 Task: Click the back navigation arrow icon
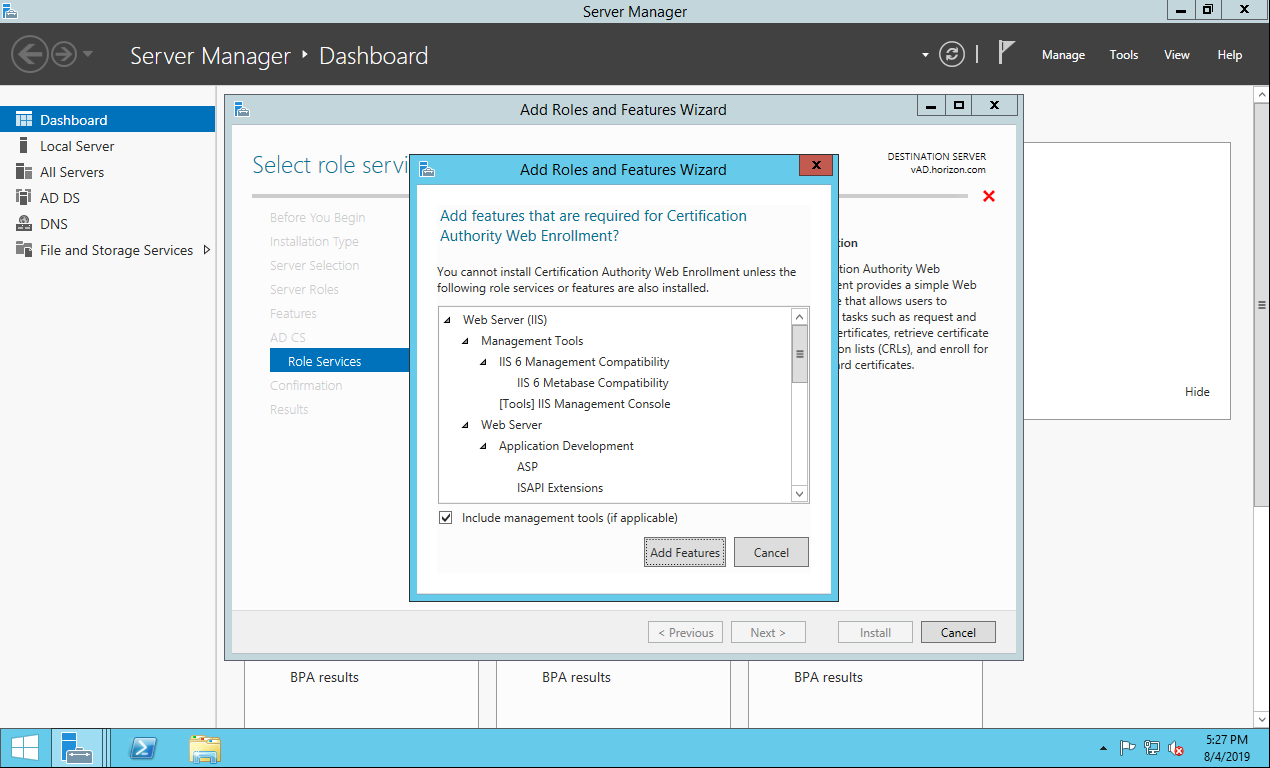[x=30, y=54]
